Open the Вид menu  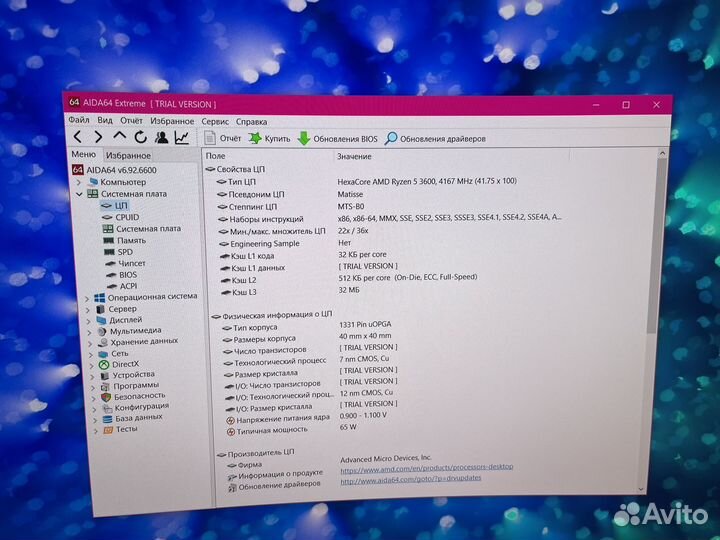(x=105, y=120)
